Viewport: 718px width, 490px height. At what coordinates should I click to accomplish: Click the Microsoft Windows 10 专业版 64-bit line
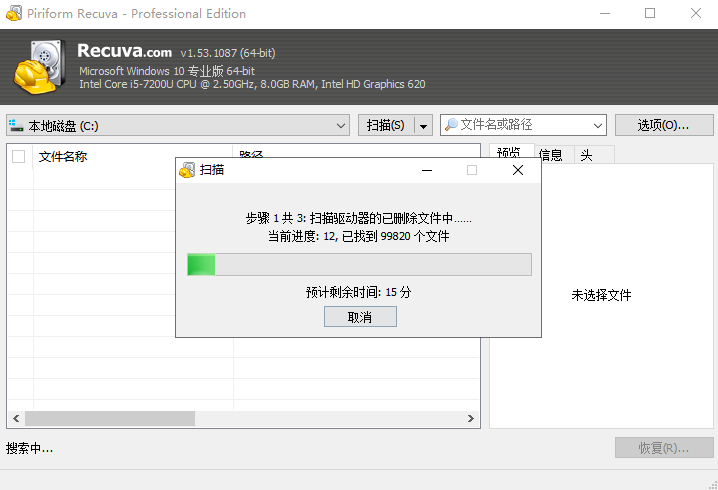167,71
